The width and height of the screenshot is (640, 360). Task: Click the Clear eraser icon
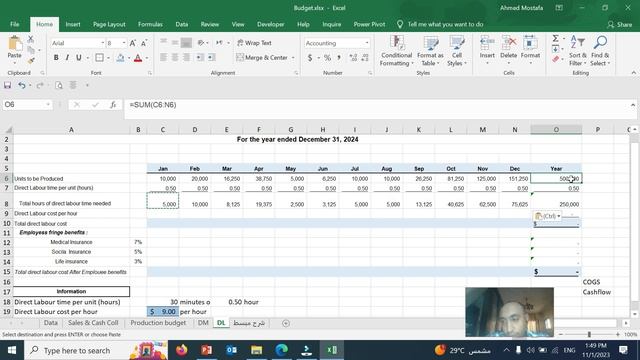[556, 60]
